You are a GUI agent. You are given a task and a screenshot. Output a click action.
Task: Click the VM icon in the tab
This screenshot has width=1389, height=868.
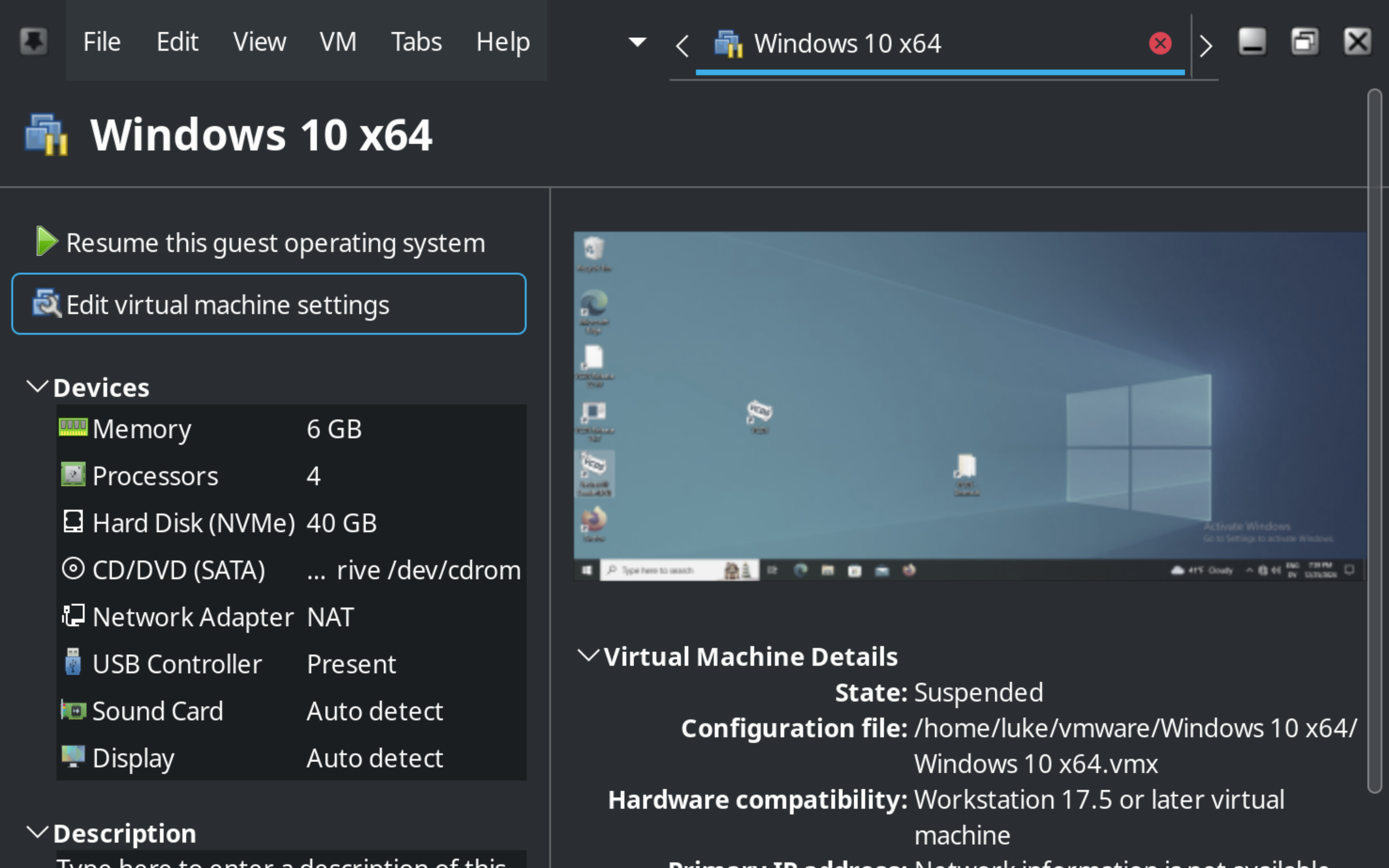[729, 44]
